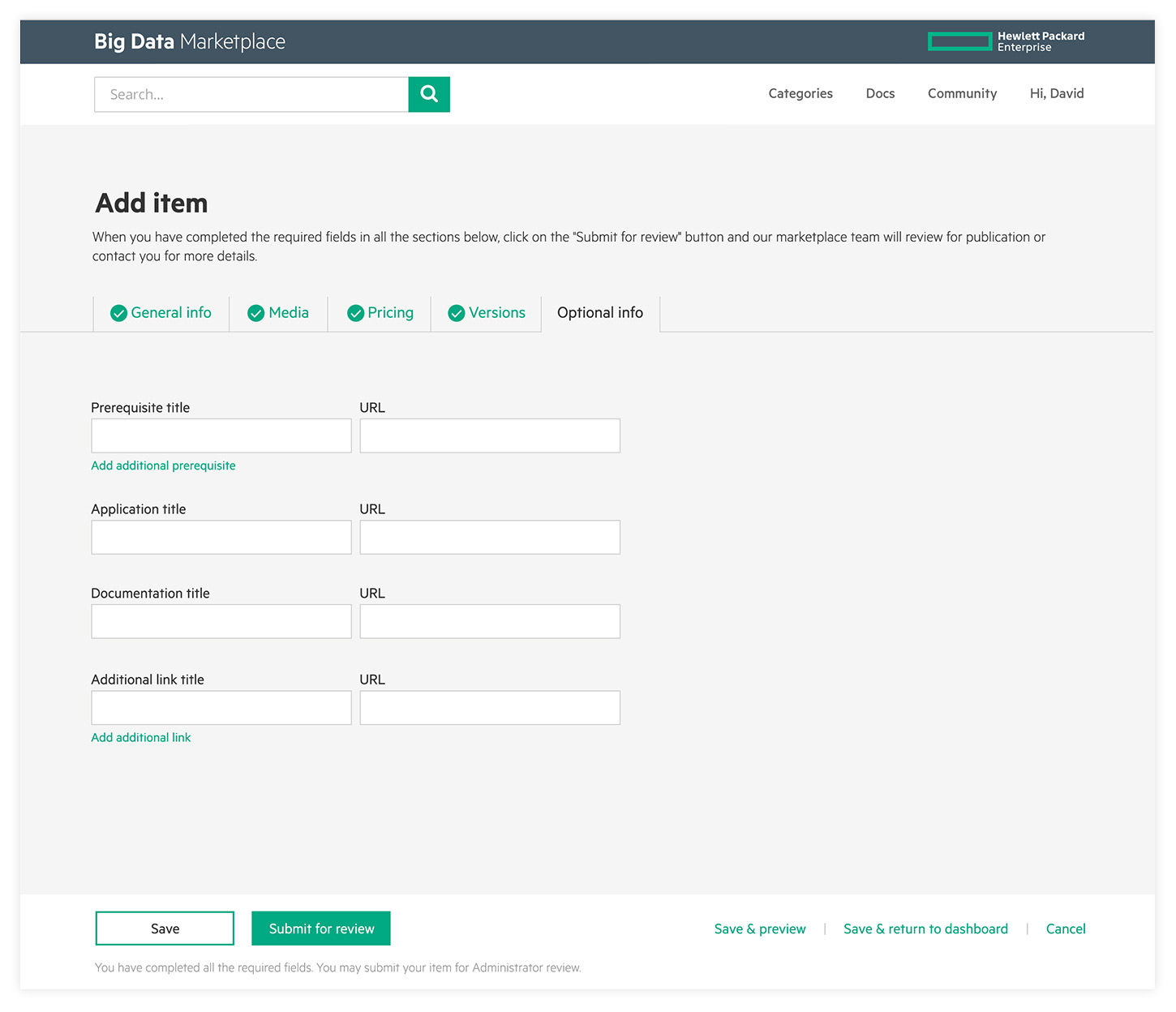Click the Media tab checkmark icon
The height and width of the screenshot is (1012, 1176).
pyautogui.click(x=256, y=313)
